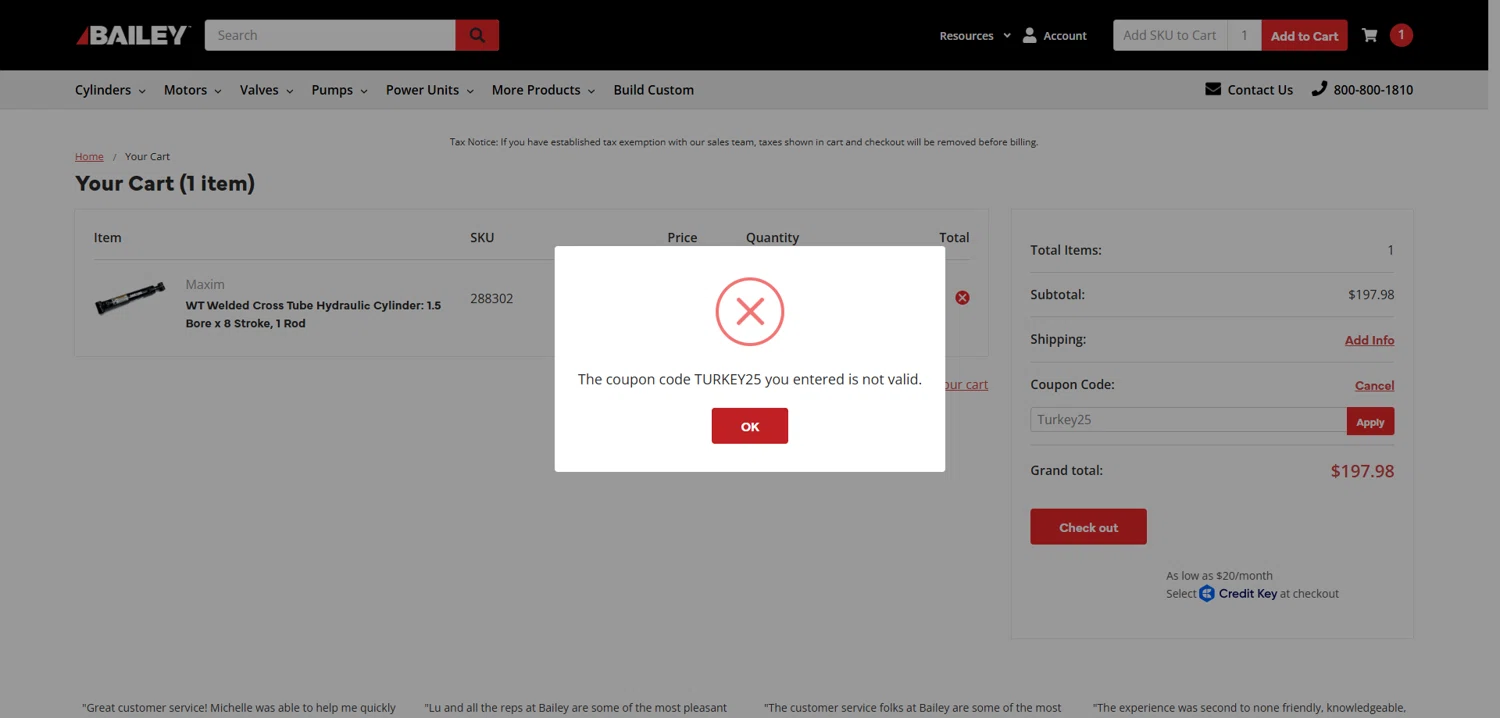The width and height of the screenshot is (1500, 718).
Task: Click the Tax Notice text
Action: [x=744, y=142]
